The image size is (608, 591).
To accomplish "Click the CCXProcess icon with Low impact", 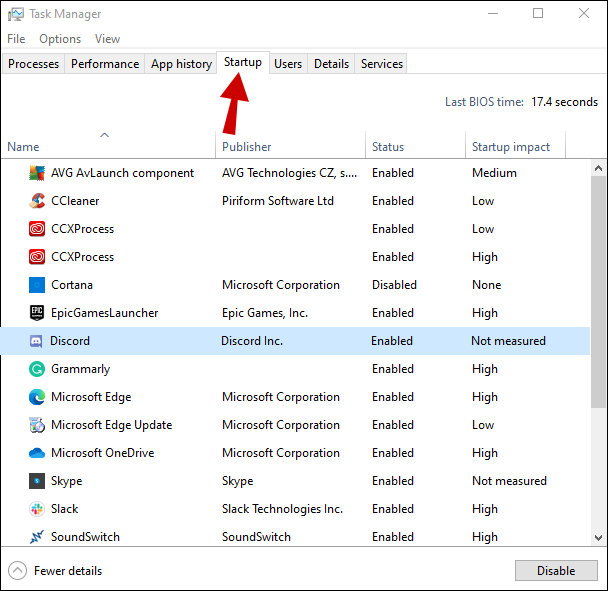I will [x=37, y=229].
